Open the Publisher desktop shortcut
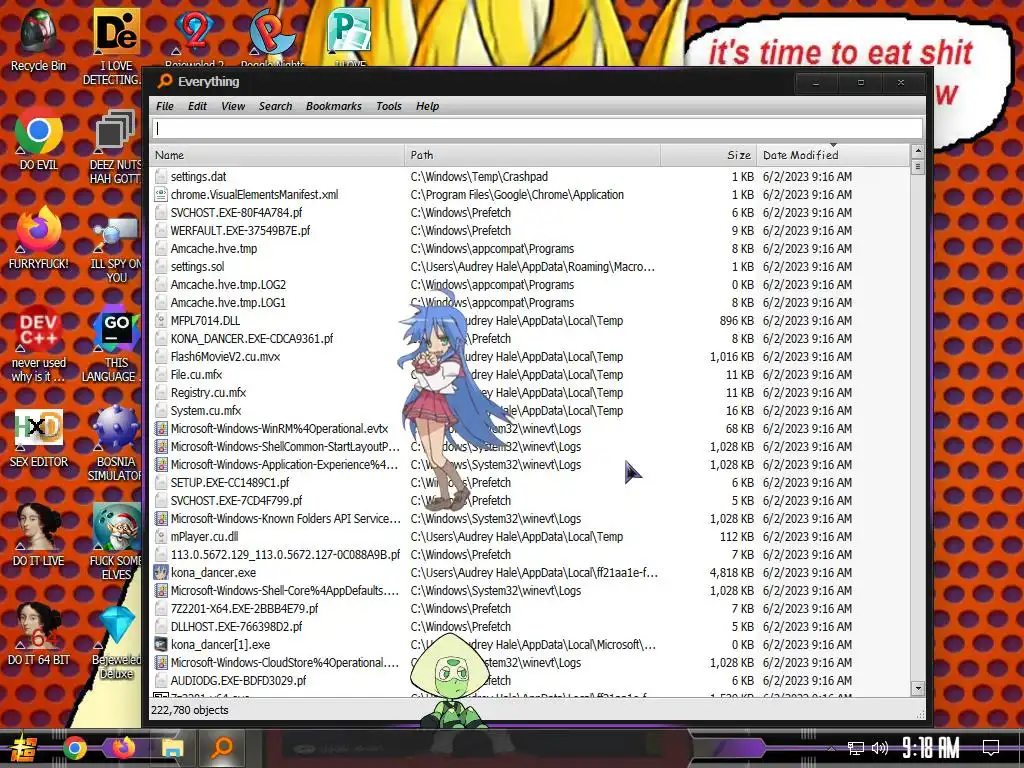The width and height of the screenshot is (1024, 768). [350, 36]
